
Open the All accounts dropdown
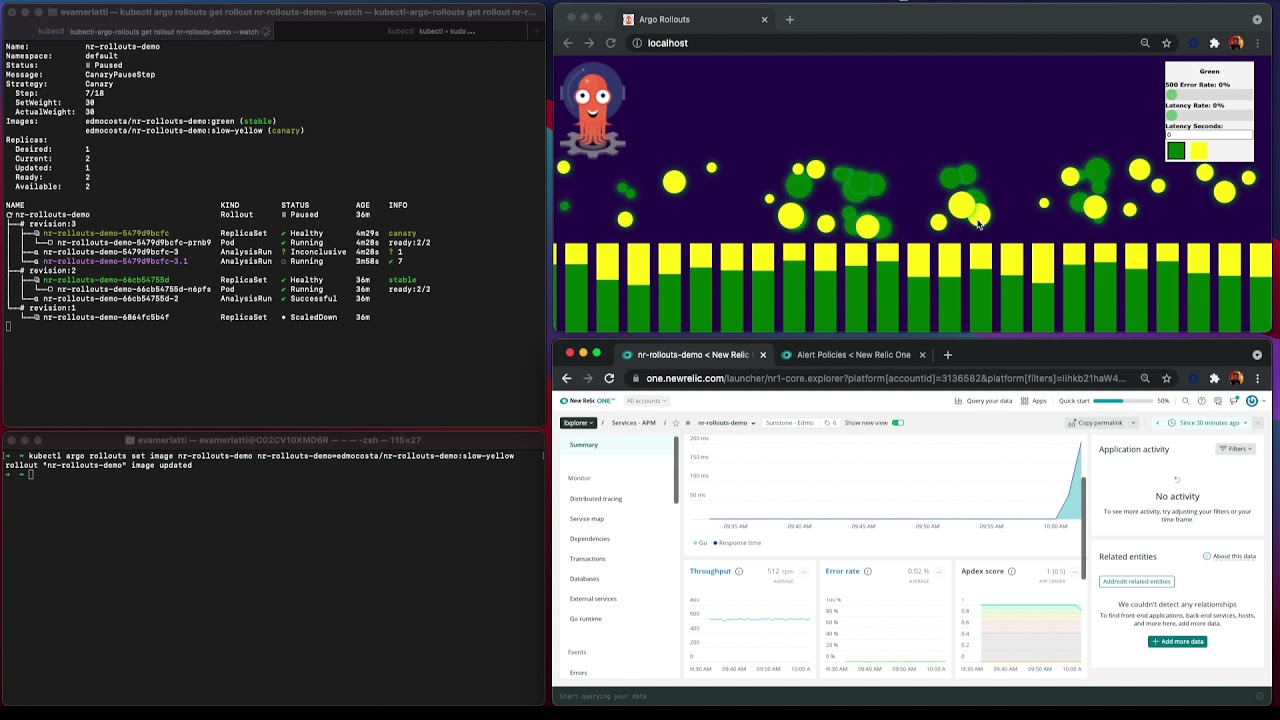coord(646,401)
